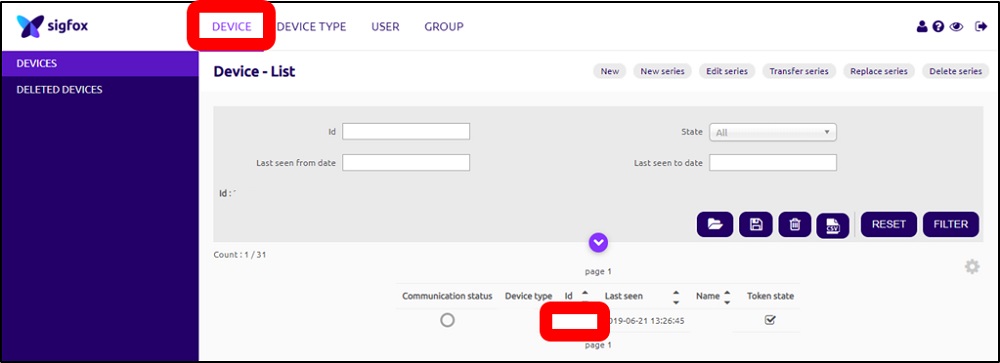Open the user profile icon

[x=922, y=27]
